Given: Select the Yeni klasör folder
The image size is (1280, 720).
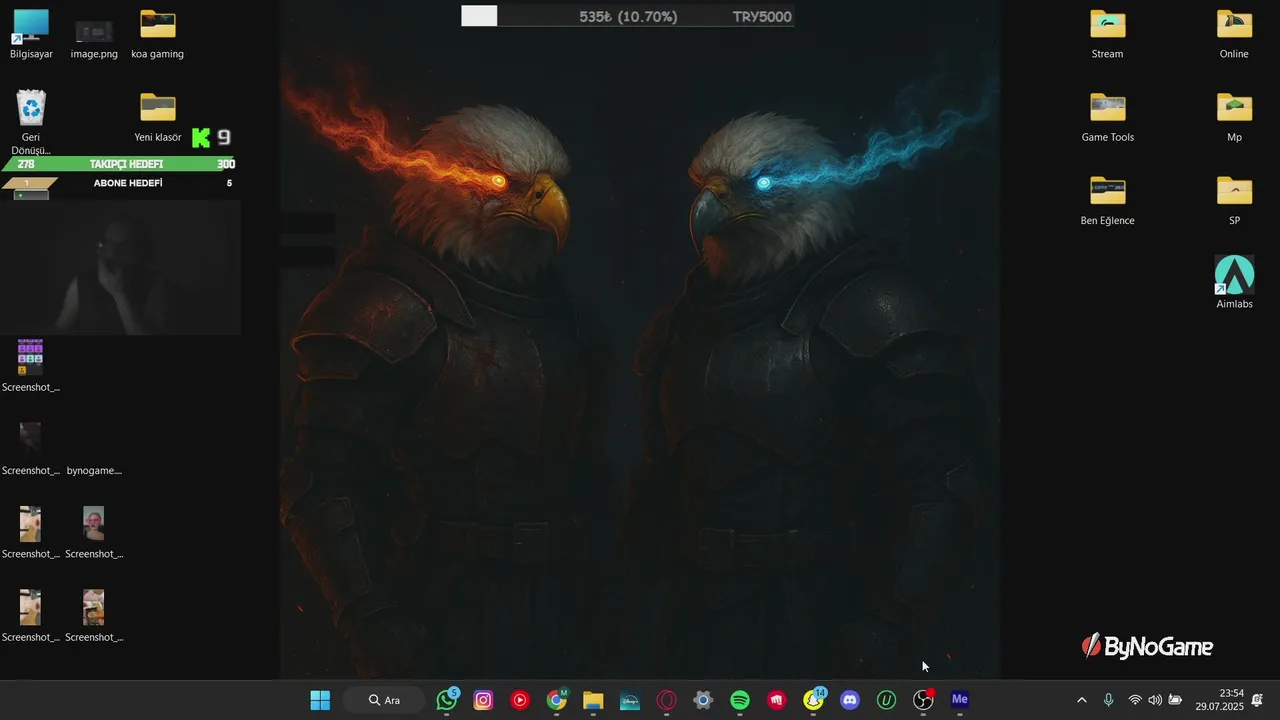Looking at the screenshot, I should pos(157,117).
